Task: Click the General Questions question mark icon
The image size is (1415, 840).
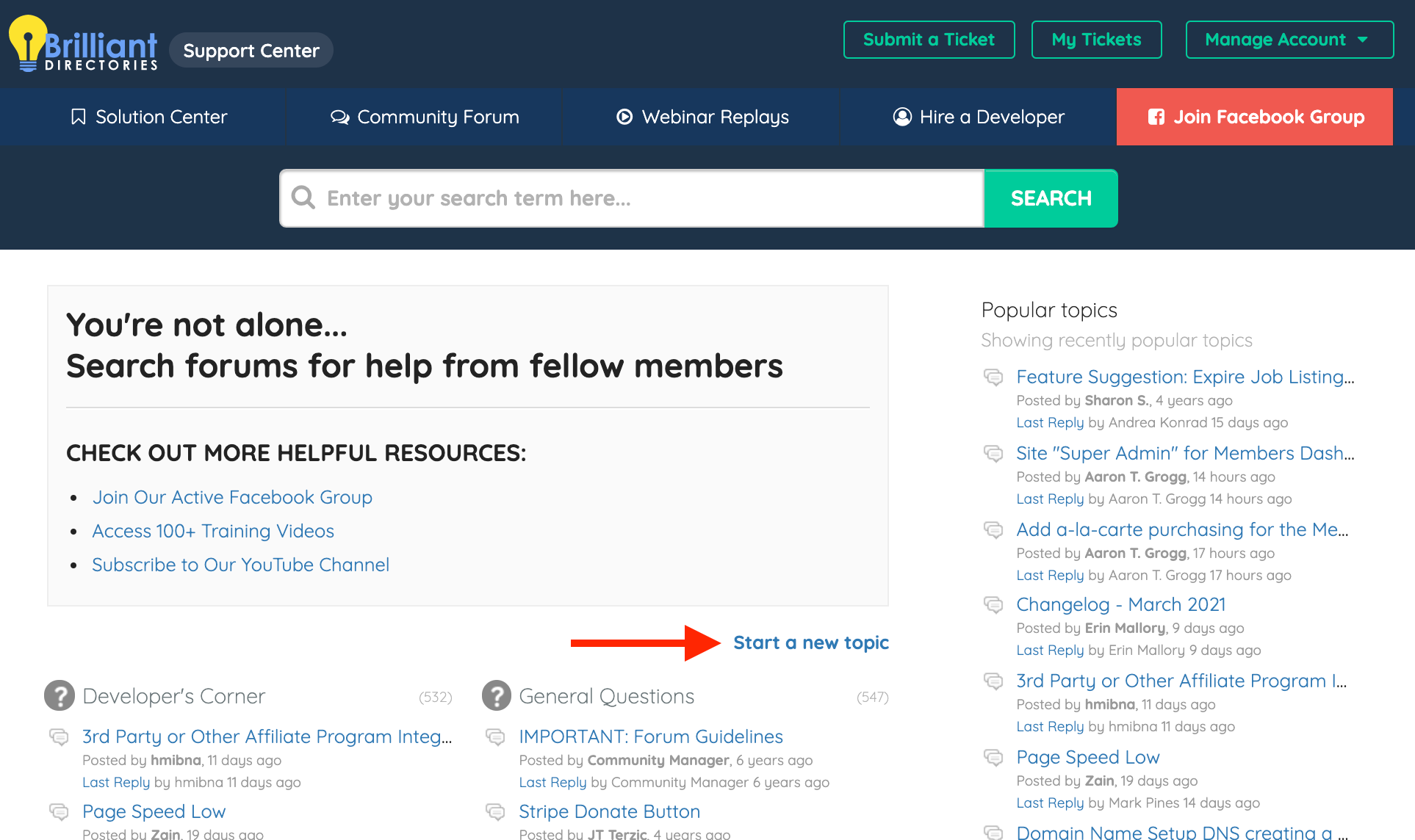Action: (496, 696)
